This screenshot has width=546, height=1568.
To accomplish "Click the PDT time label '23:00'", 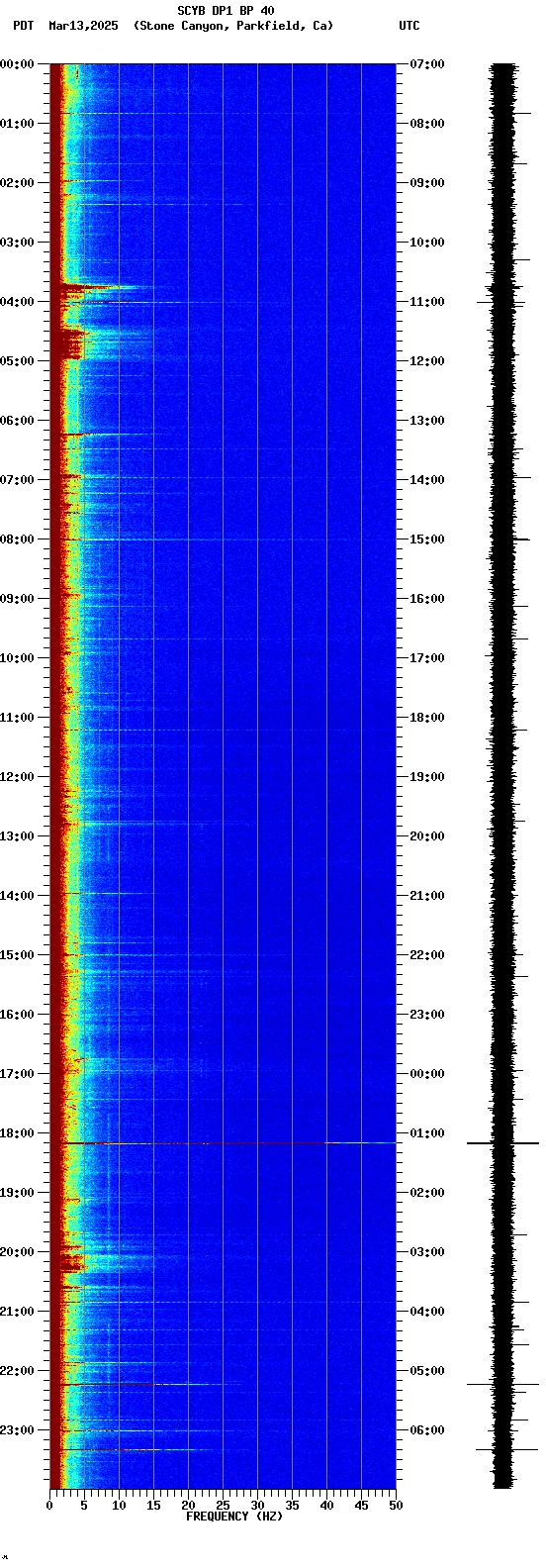I will tap(17, 1430).
